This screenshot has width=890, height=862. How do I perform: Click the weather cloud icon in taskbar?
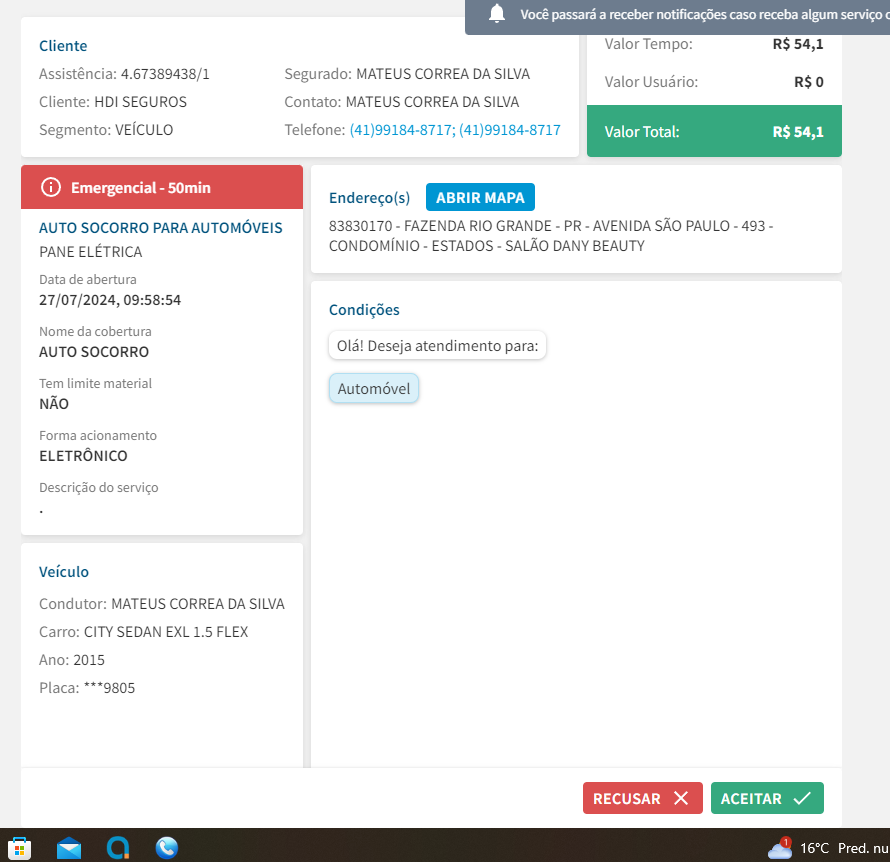pyautogui.click(x=780, y=848)
